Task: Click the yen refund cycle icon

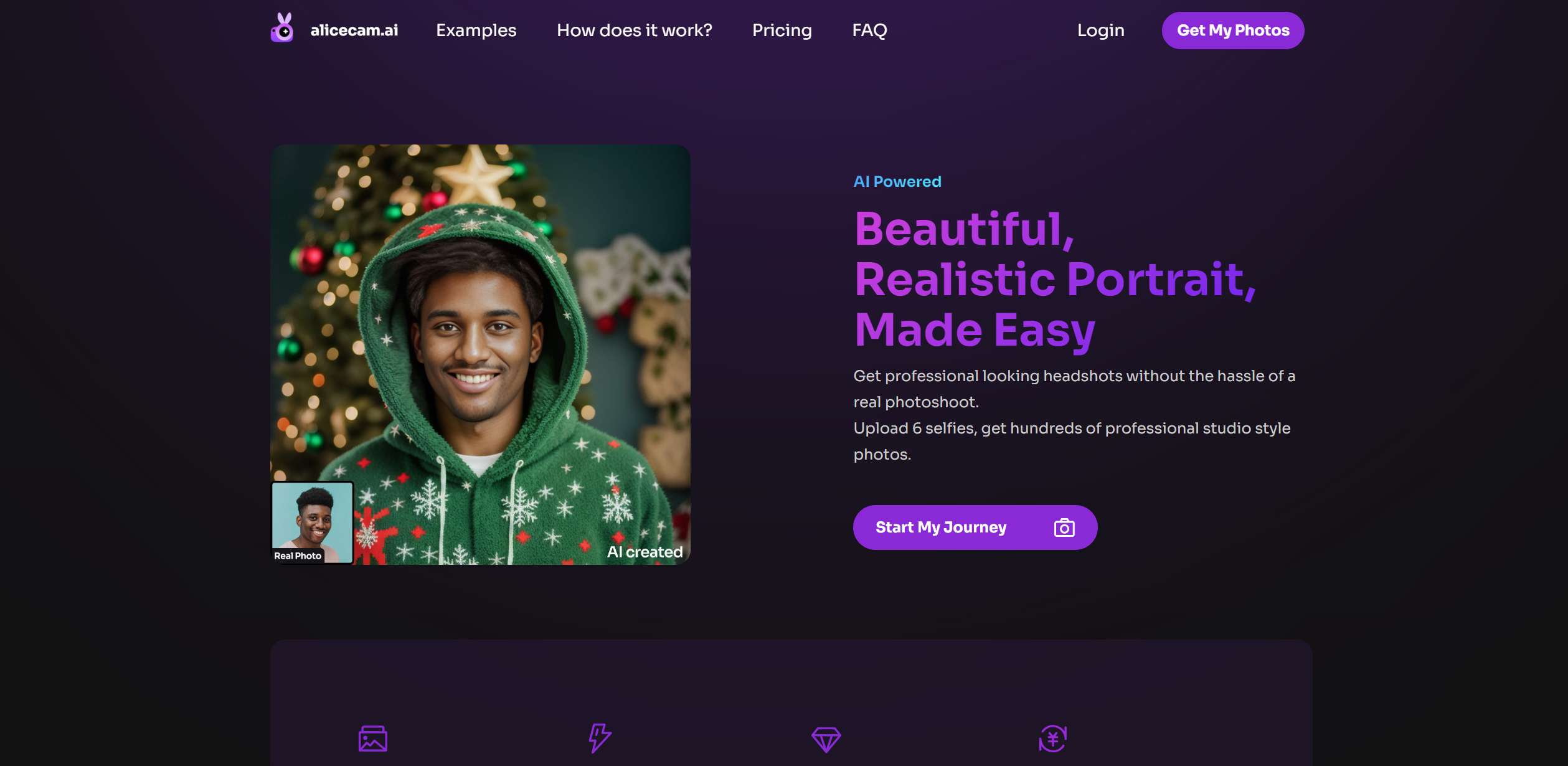Action: pyautogui.click(x=1052, y=739)
